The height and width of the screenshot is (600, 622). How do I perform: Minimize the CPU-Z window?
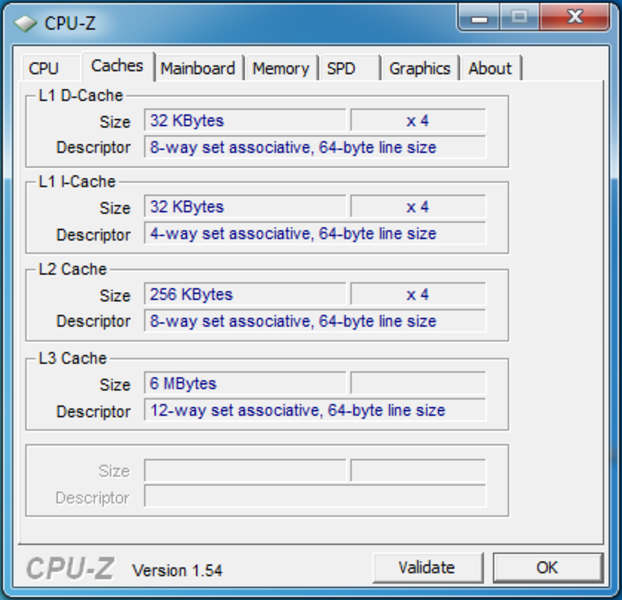click(x=479, y=17)
